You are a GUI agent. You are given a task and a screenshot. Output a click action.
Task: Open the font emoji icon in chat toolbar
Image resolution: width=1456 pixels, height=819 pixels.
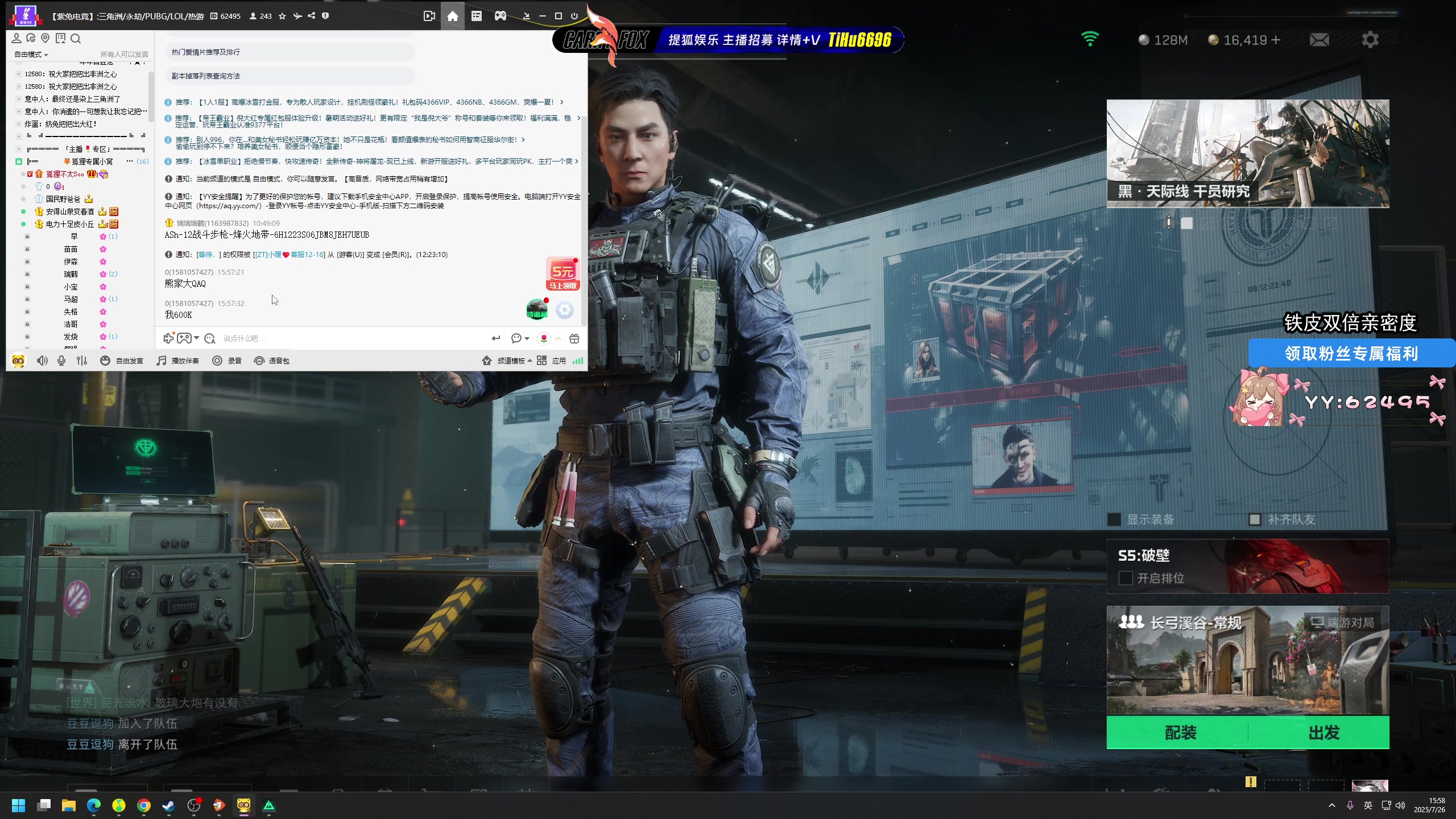click(x=210, y=338)
